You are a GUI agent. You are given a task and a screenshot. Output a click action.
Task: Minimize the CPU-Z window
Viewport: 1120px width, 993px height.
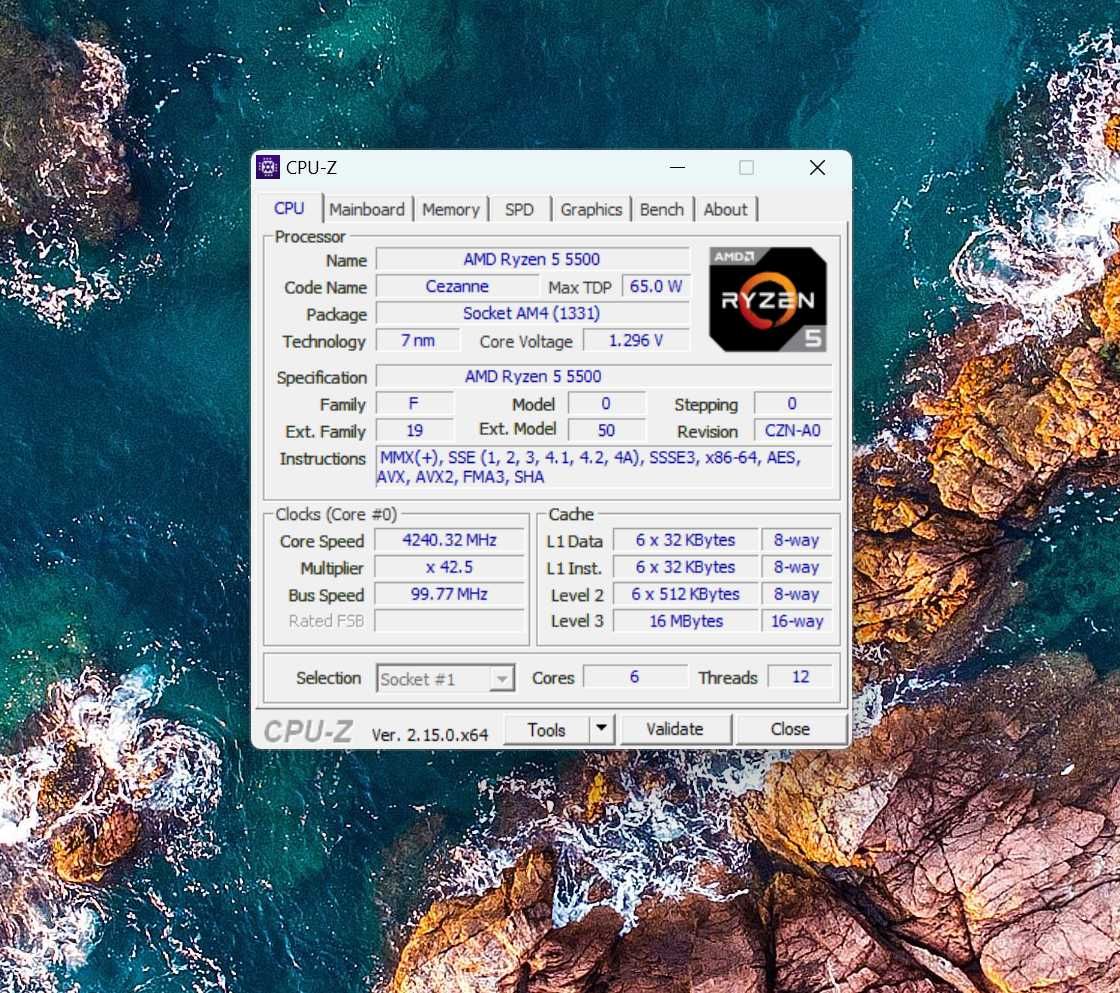coord(678,167)
